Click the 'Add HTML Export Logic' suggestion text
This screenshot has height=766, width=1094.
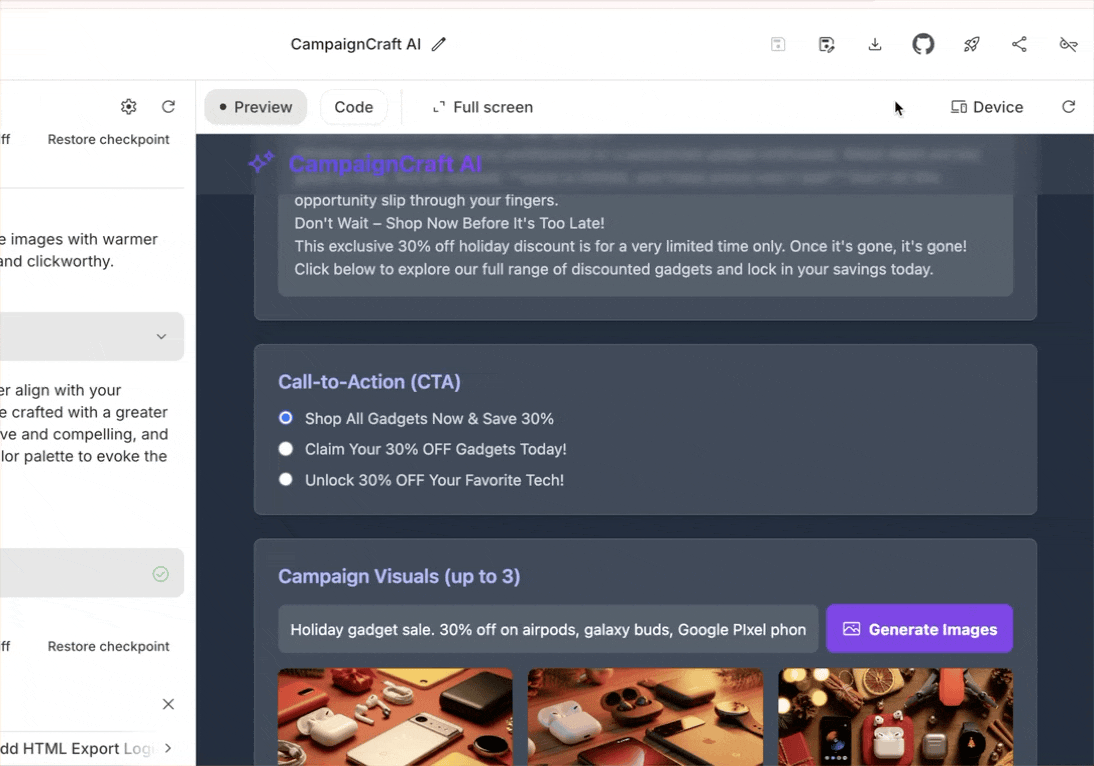(x=77, y=749)
